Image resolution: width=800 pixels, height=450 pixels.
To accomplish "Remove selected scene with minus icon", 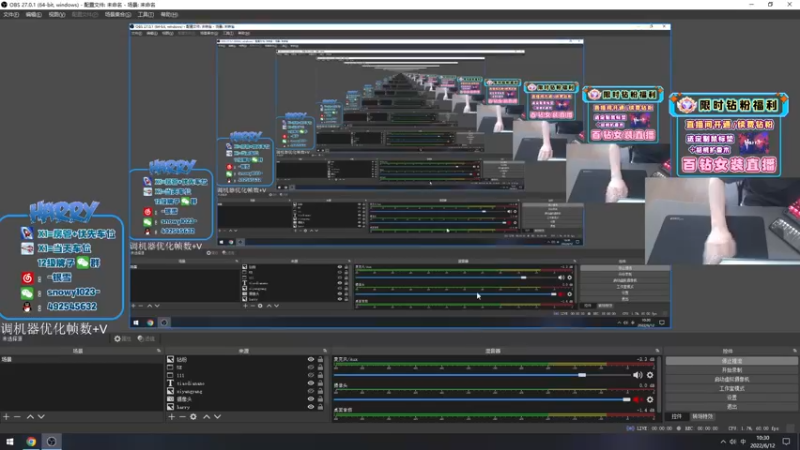I will [x=17, y=417].
